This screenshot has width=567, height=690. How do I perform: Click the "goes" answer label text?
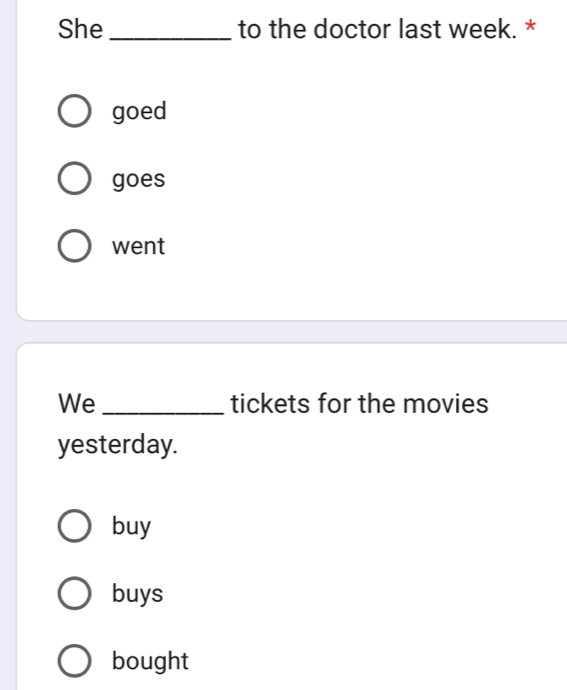(139, 180)
